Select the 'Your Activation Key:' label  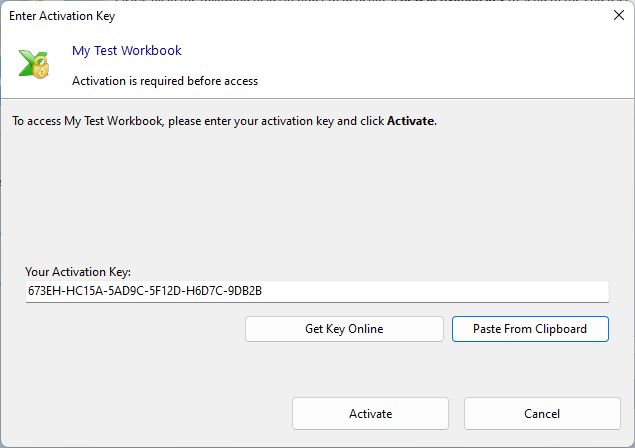(78, 272)
